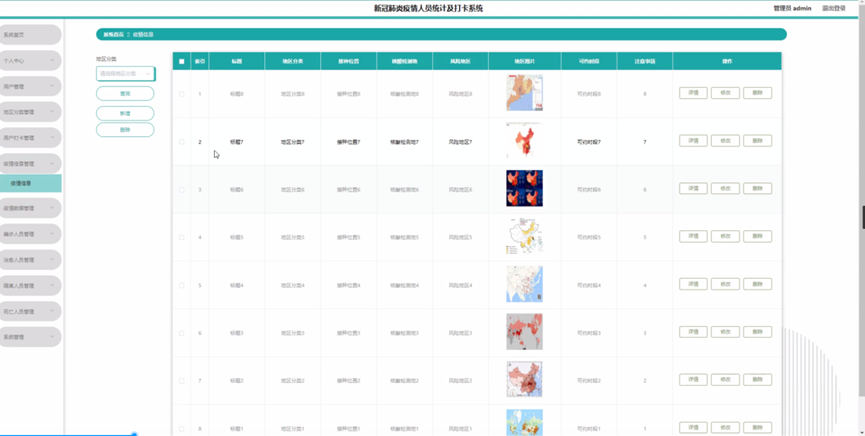Expand the 隔离人员管理 sidebar menu

(30, 285)
